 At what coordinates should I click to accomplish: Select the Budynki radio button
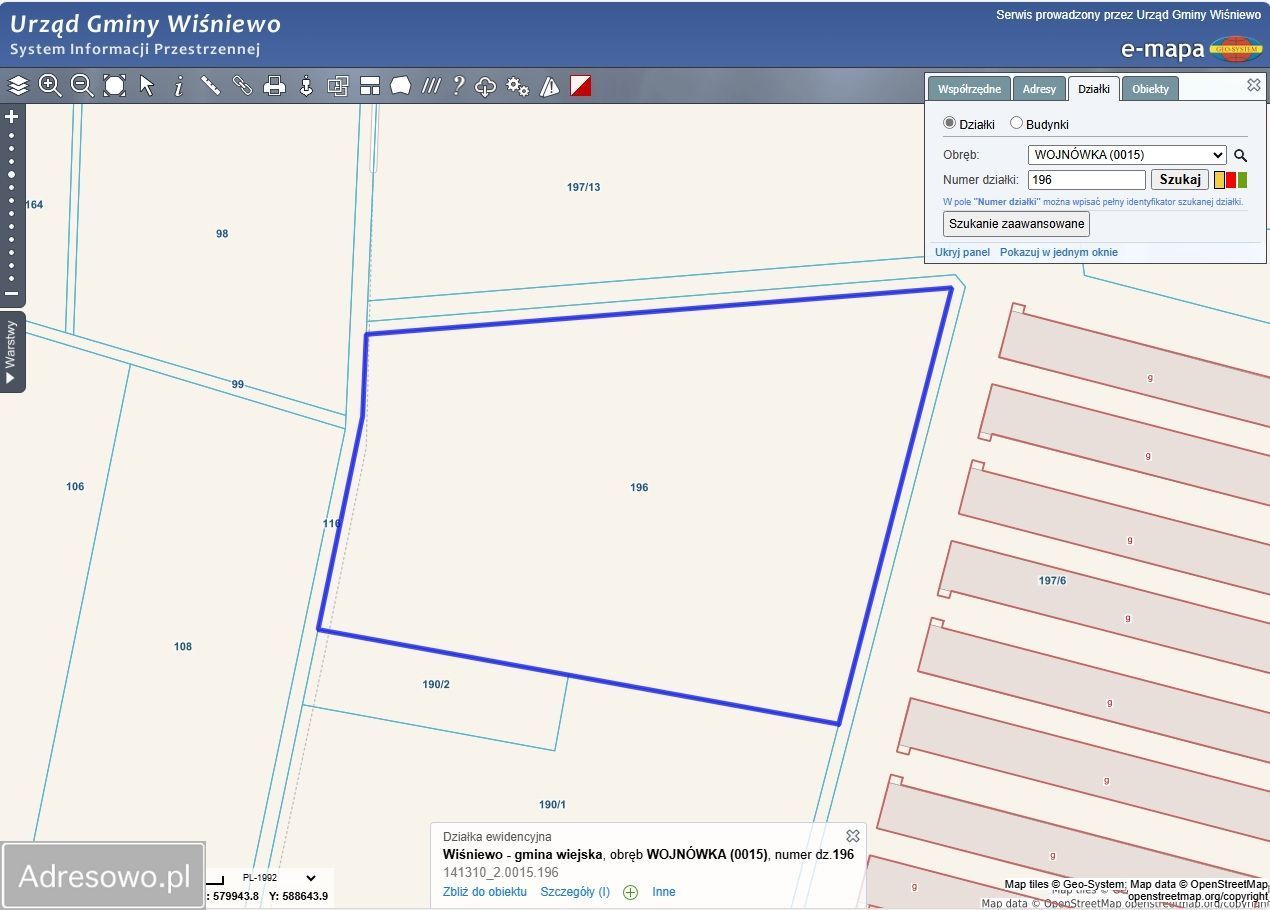coord(1016,123)
